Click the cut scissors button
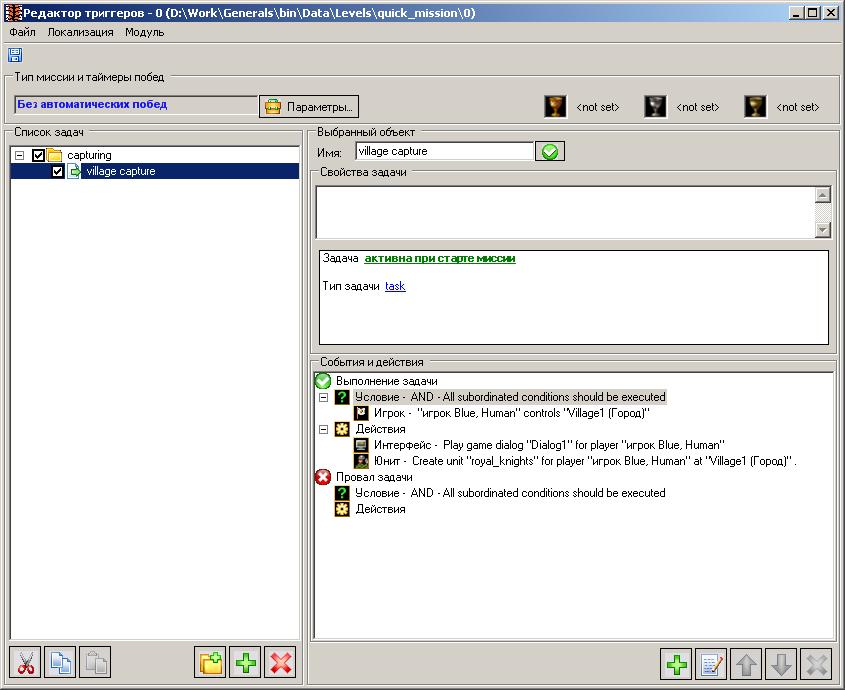 coord(25,662)
